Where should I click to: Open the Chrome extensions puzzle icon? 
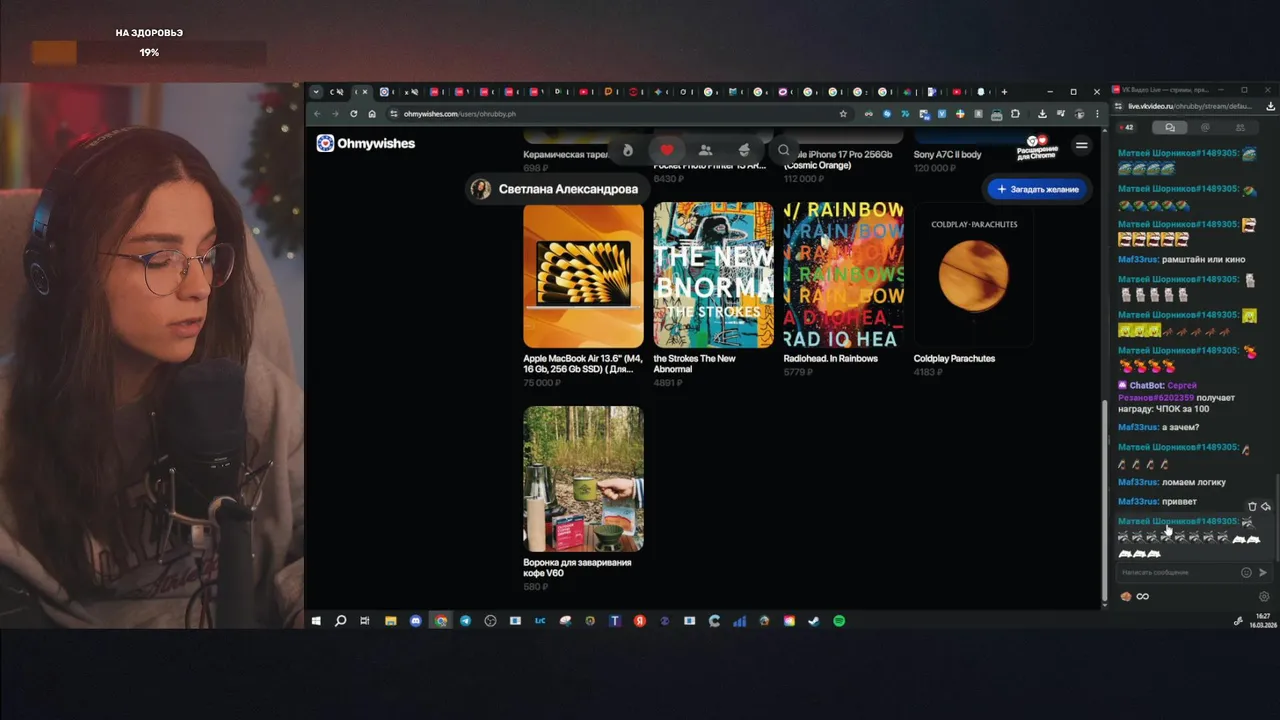1015,114
